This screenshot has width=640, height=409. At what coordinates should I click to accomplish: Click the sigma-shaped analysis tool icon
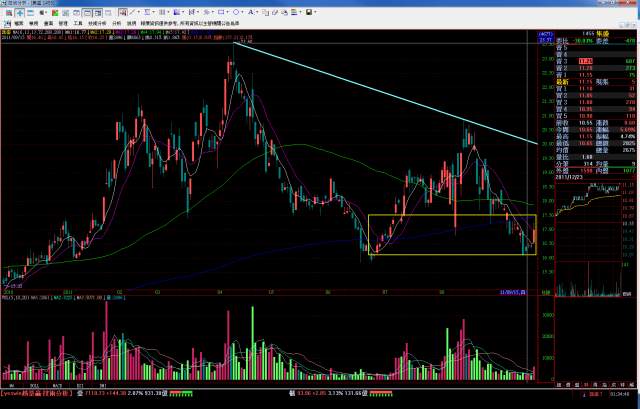click(147, 12)
